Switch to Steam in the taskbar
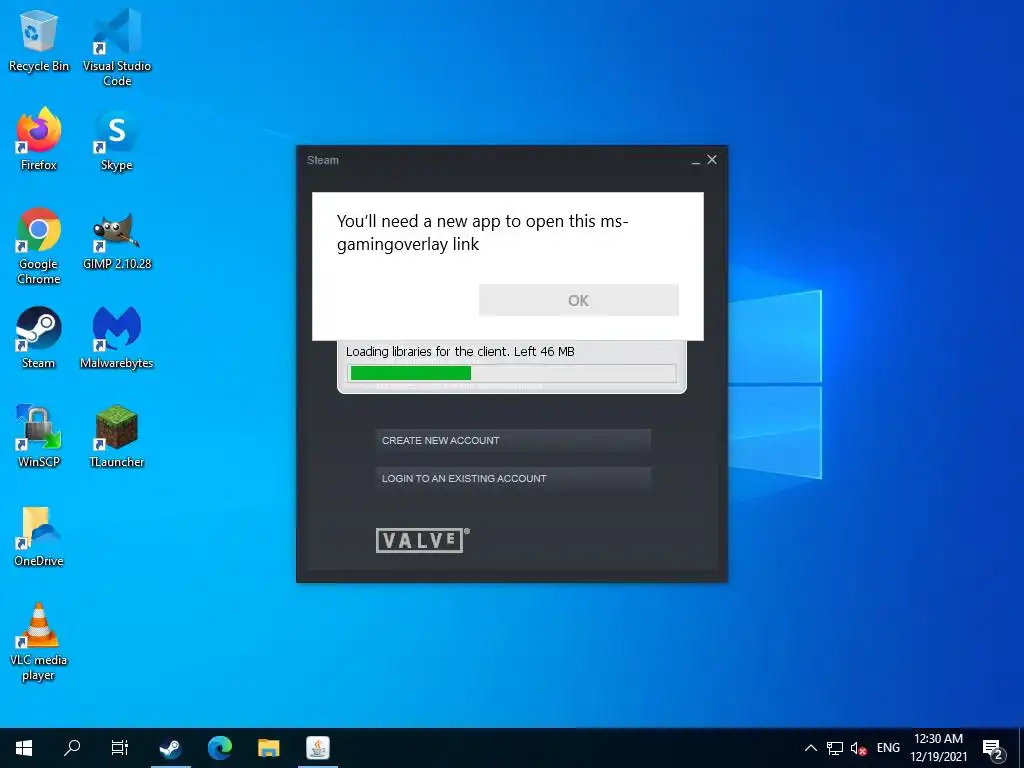 tap(170, 748)
